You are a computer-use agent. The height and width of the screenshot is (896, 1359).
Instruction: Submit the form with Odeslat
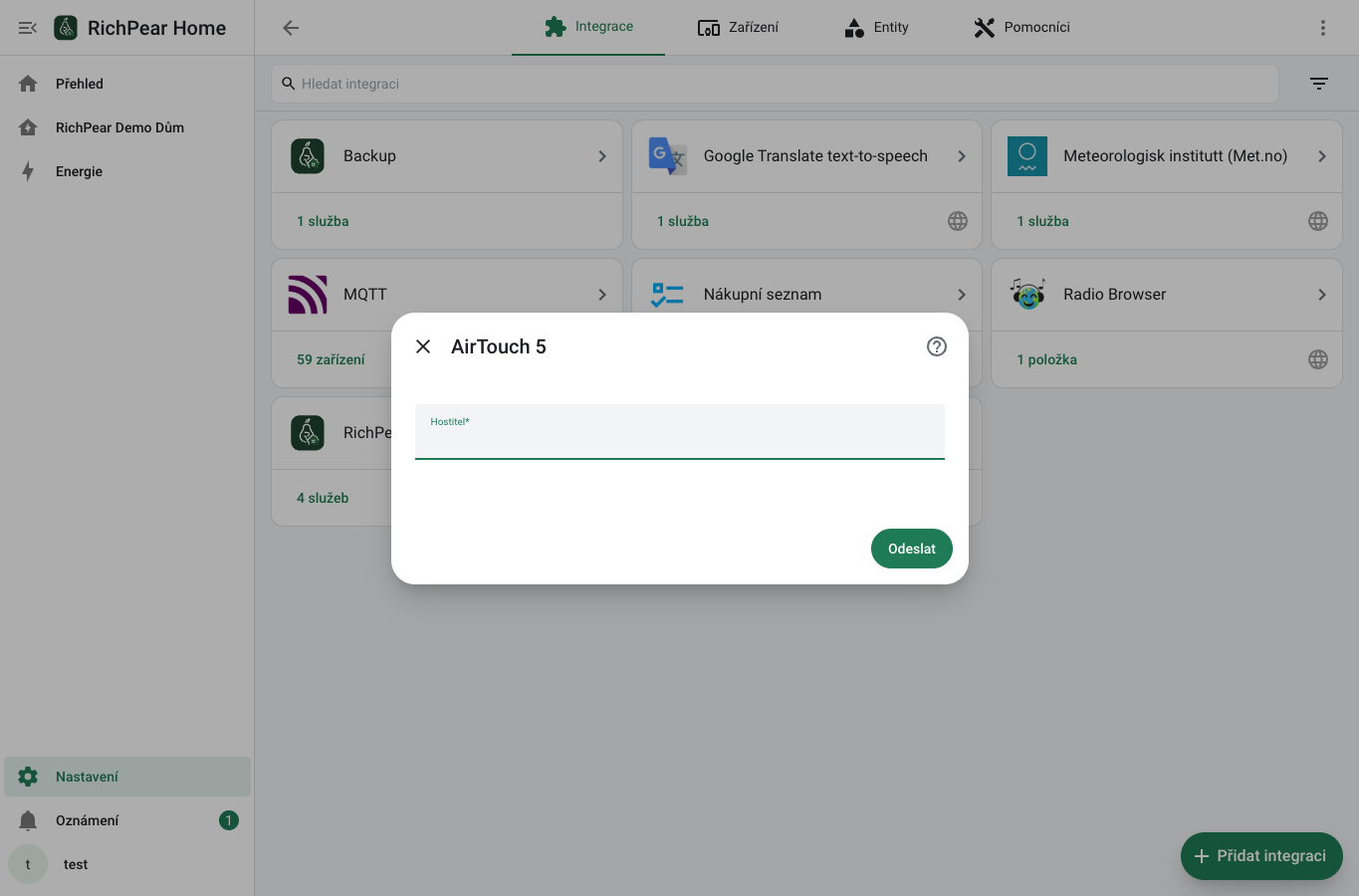(x=912, y=549)
